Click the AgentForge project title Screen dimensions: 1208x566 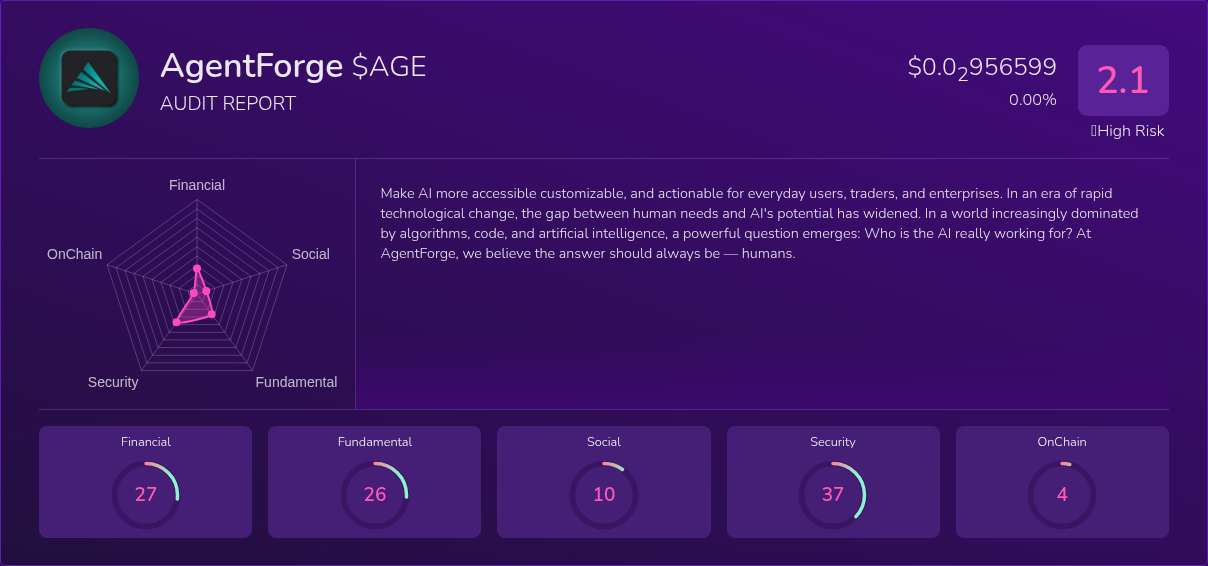[x=252, y=66]
